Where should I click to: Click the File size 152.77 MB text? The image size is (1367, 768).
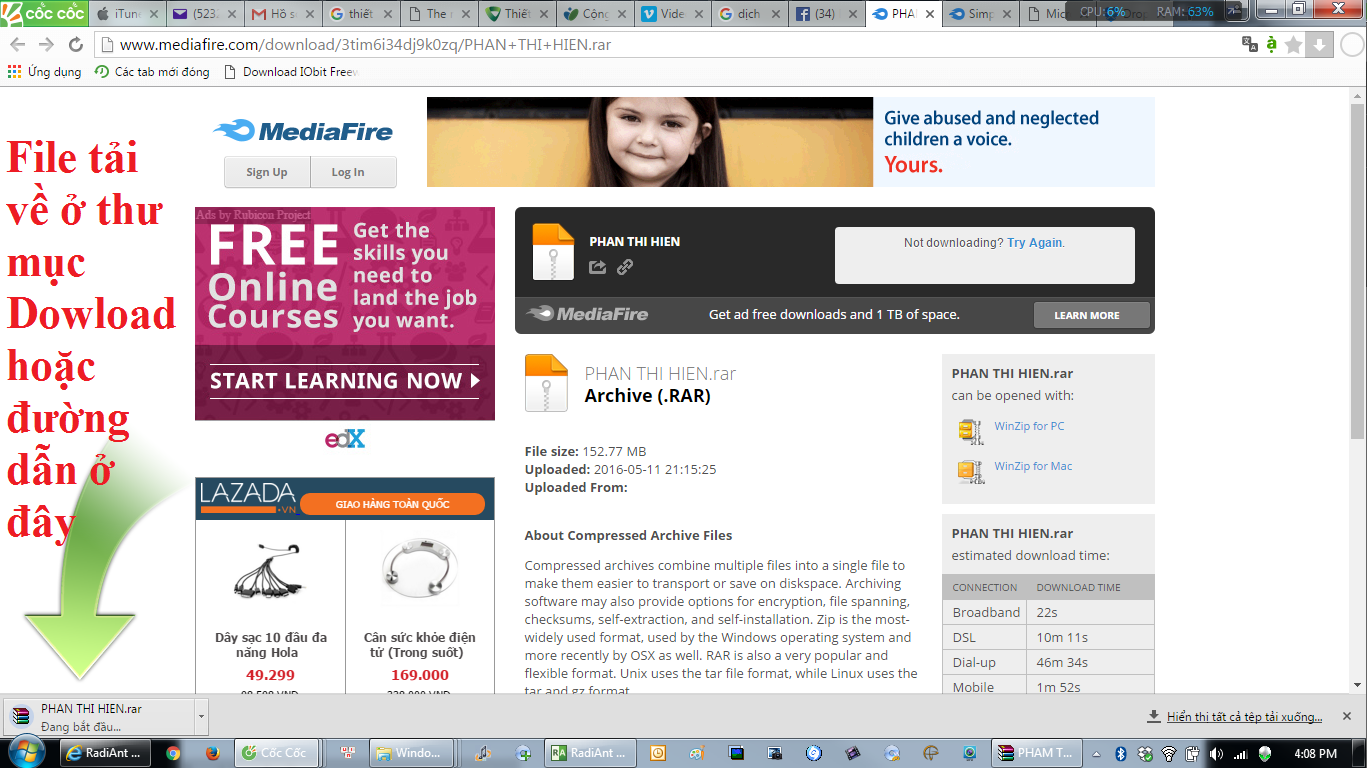[585, 451]
